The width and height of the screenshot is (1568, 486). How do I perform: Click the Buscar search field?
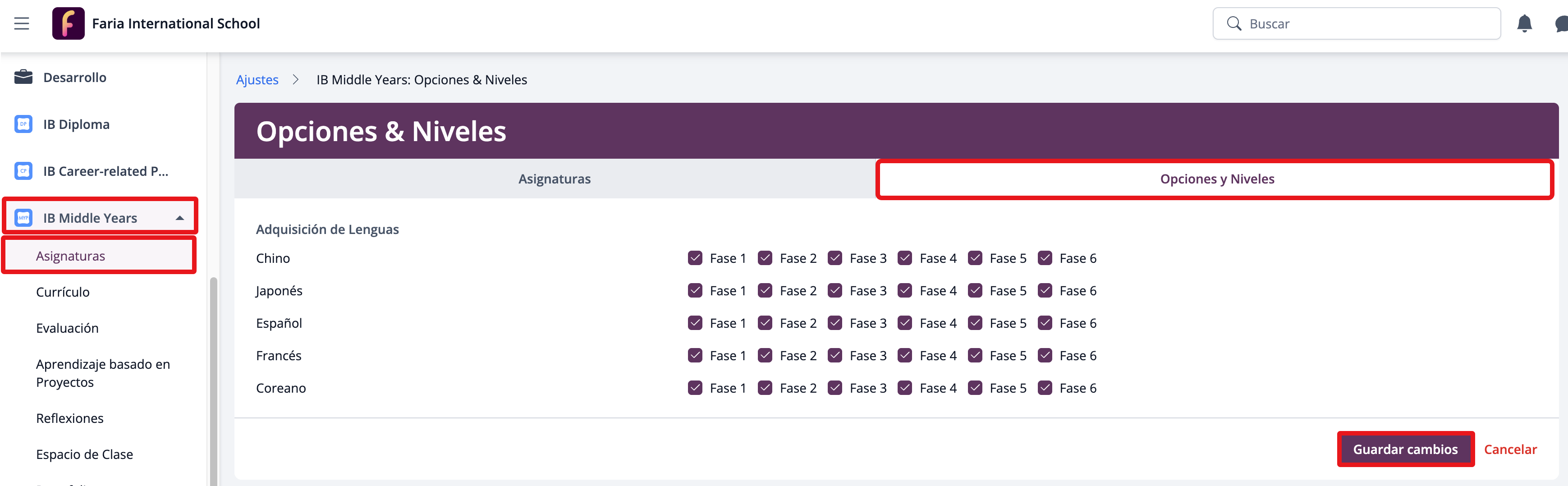1363,24
